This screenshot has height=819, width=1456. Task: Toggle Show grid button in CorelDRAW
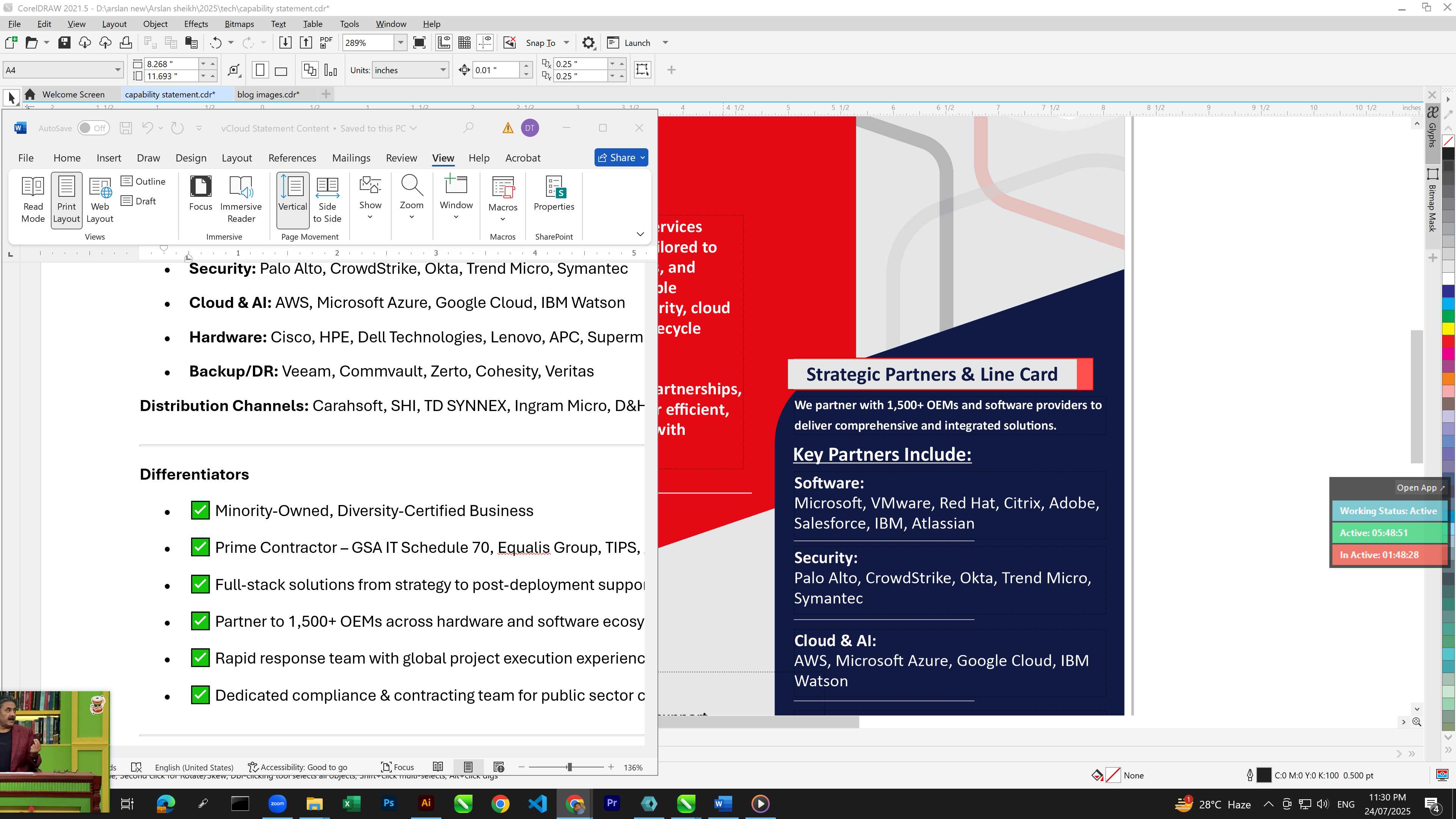[464, 43]
